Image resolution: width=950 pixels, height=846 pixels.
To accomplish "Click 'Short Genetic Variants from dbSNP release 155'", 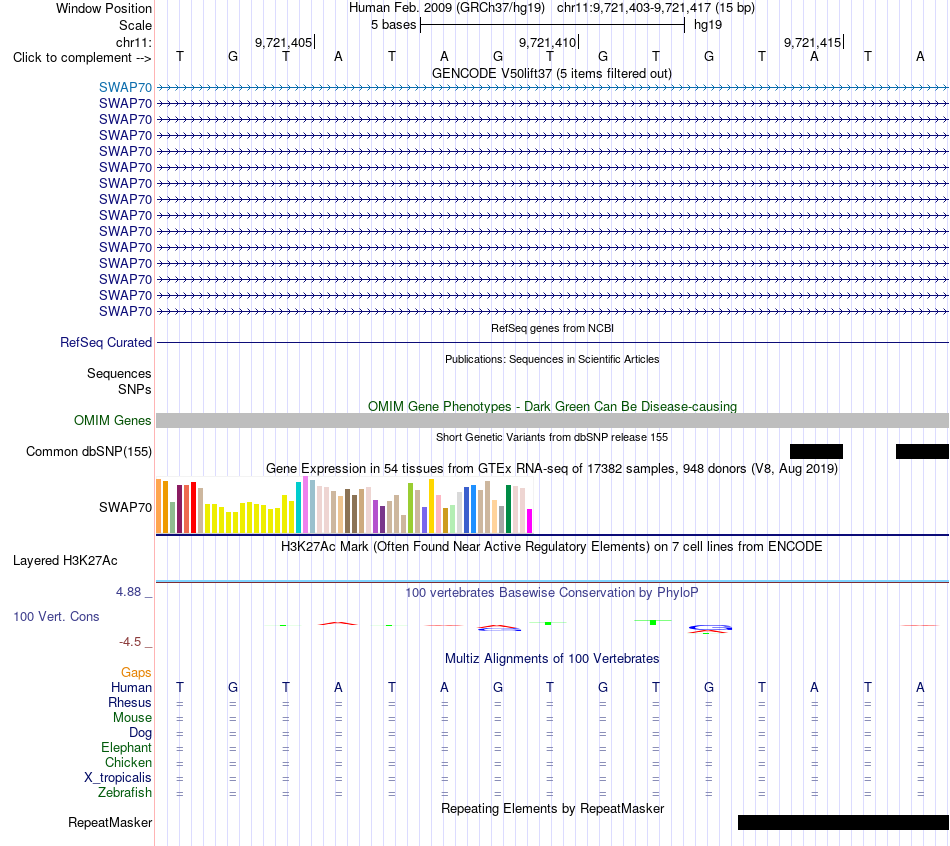I will click(552, 437).
